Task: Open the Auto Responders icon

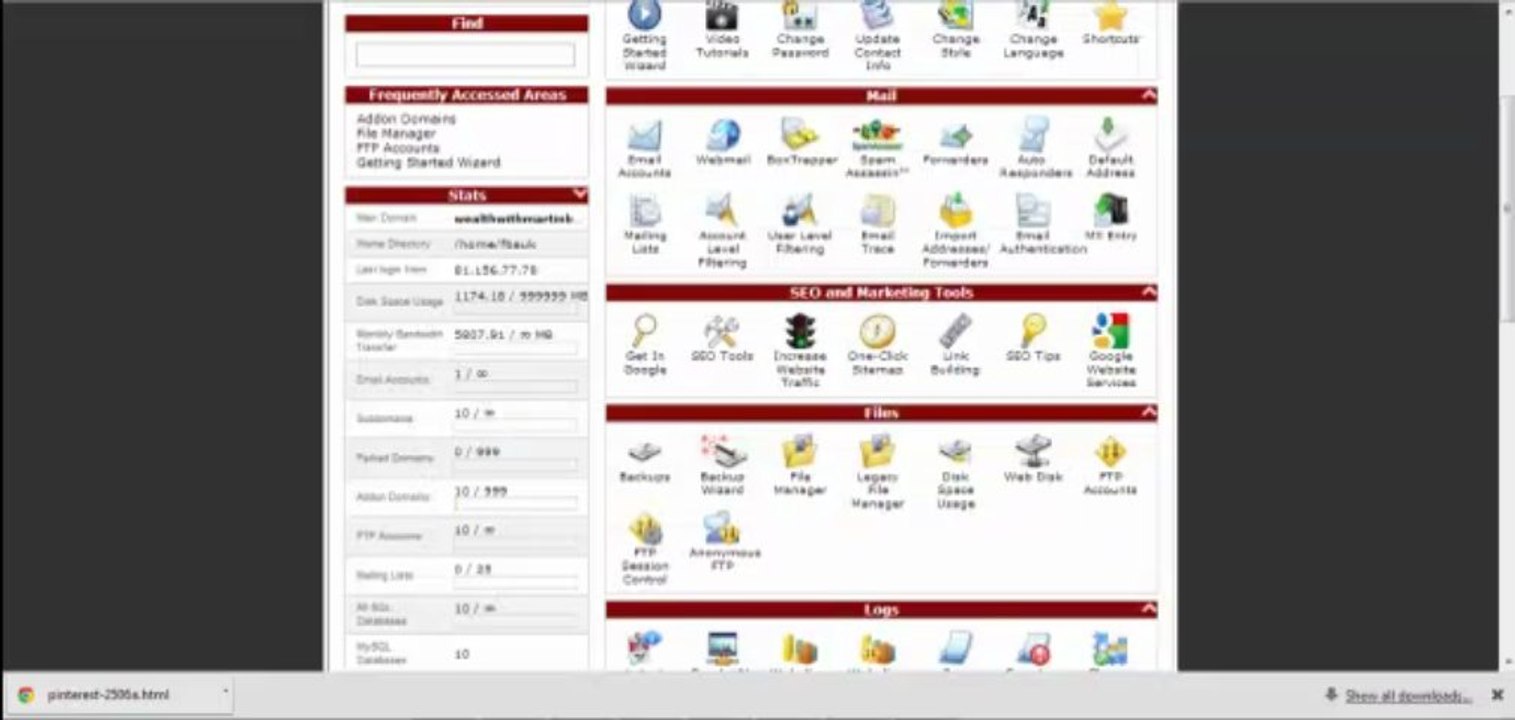Action: click(1033, 135)
